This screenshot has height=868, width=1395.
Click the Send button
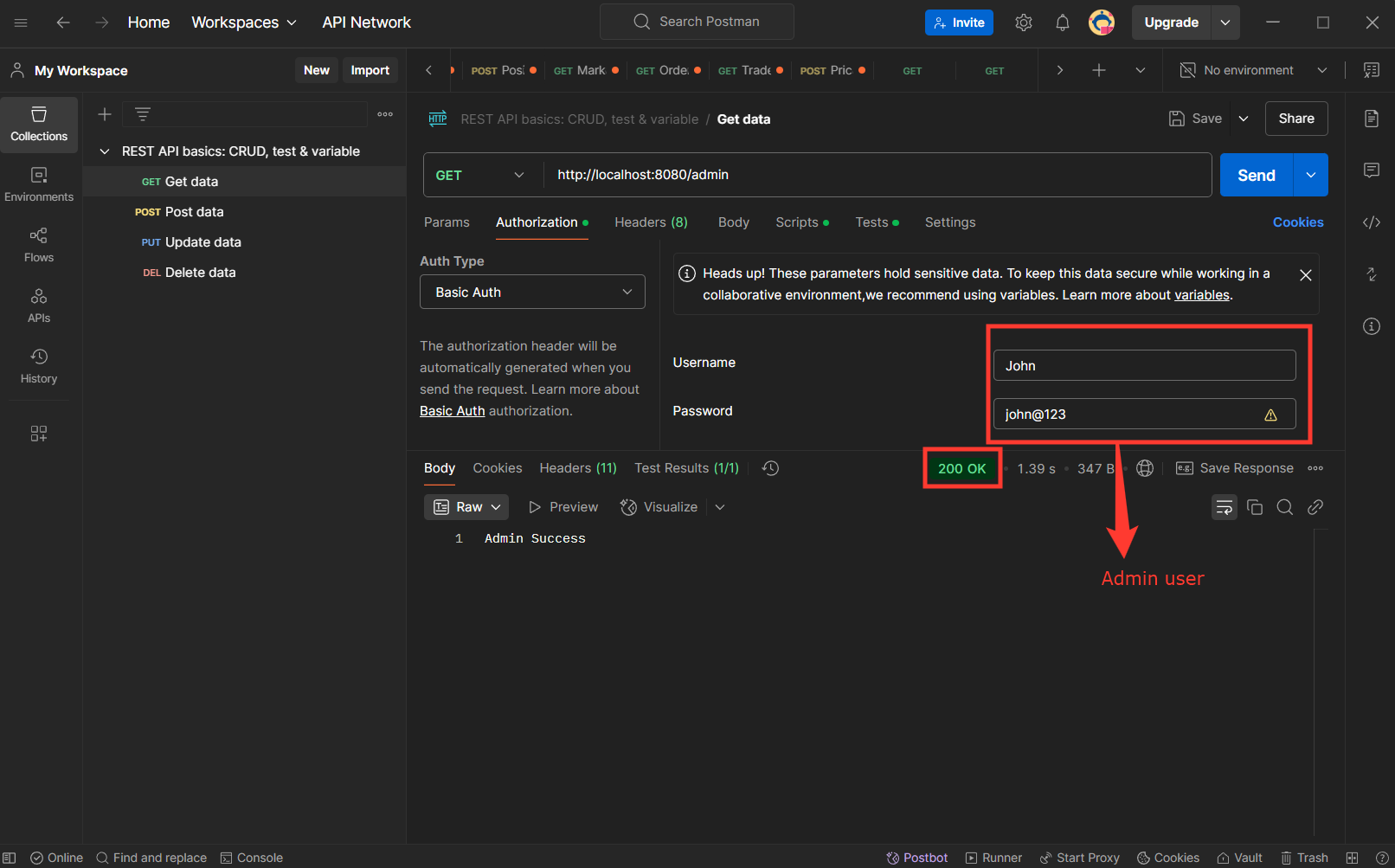[x=1257, y=175]
